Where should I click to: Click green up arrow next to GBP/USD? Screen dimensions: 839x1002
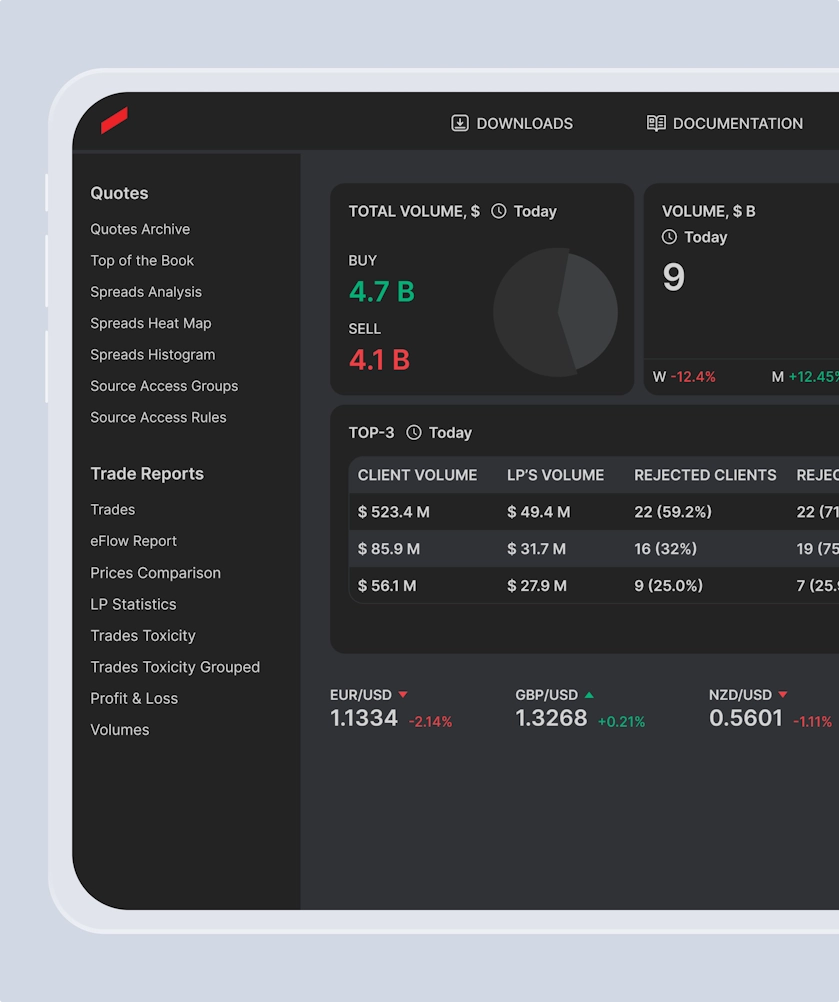pyautogui.click(x=589, y=695)
